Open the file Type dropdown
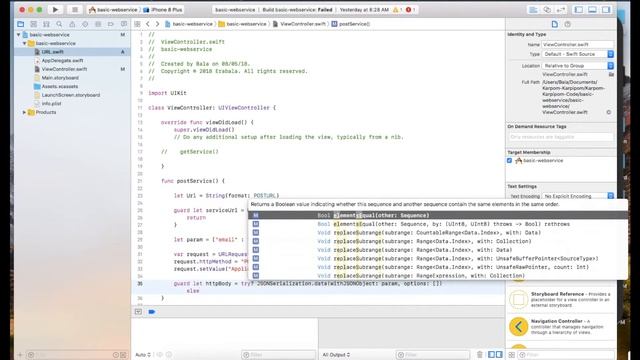 578,54
